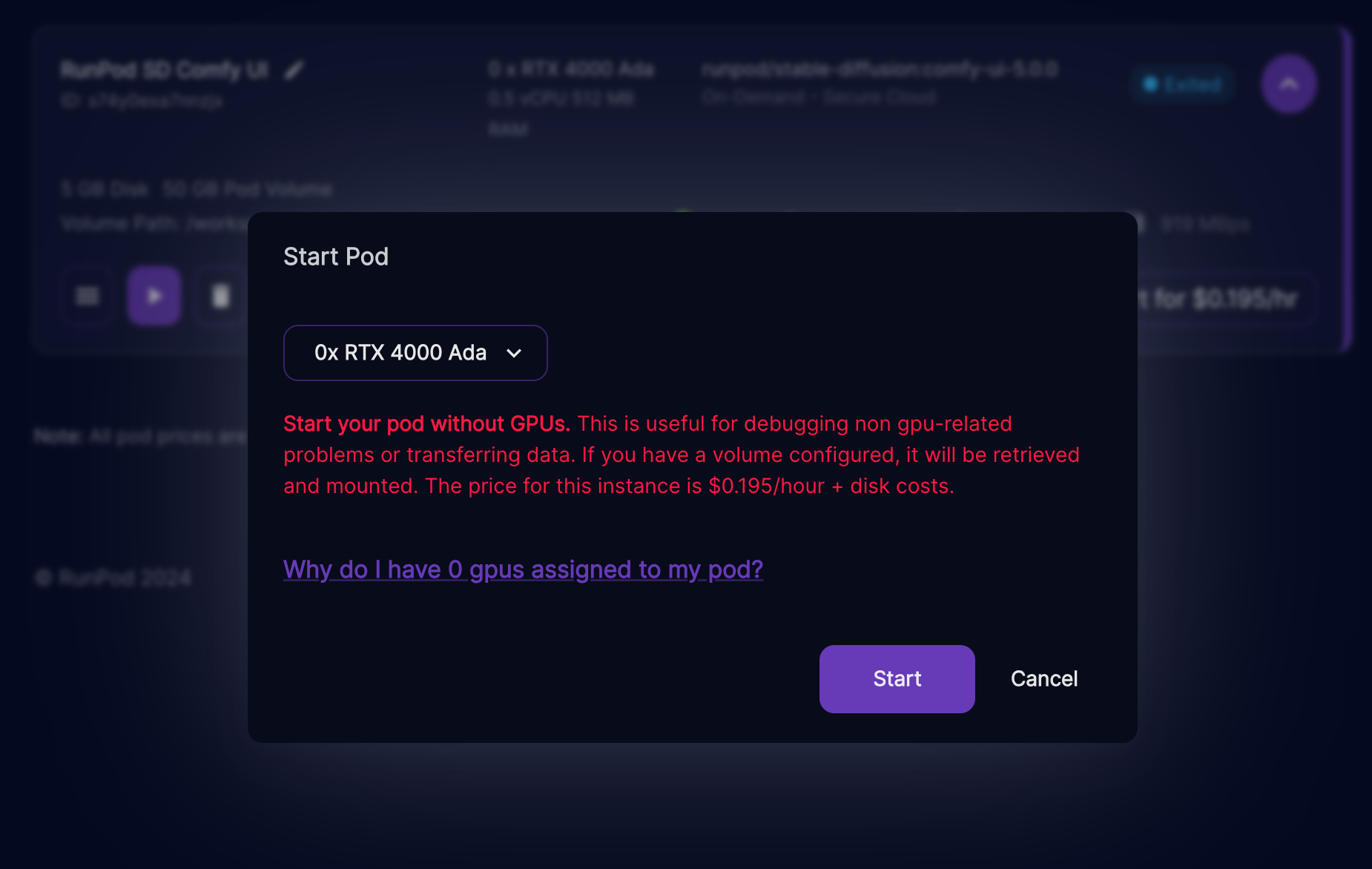Select the RunPod SD Comfy UI pod name
1372x869 pixels.
point(164,70)
